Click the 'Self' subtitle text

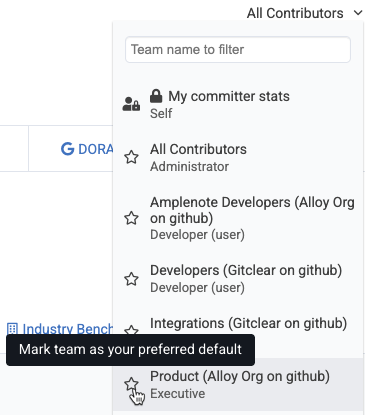click(x=161, y=114)
